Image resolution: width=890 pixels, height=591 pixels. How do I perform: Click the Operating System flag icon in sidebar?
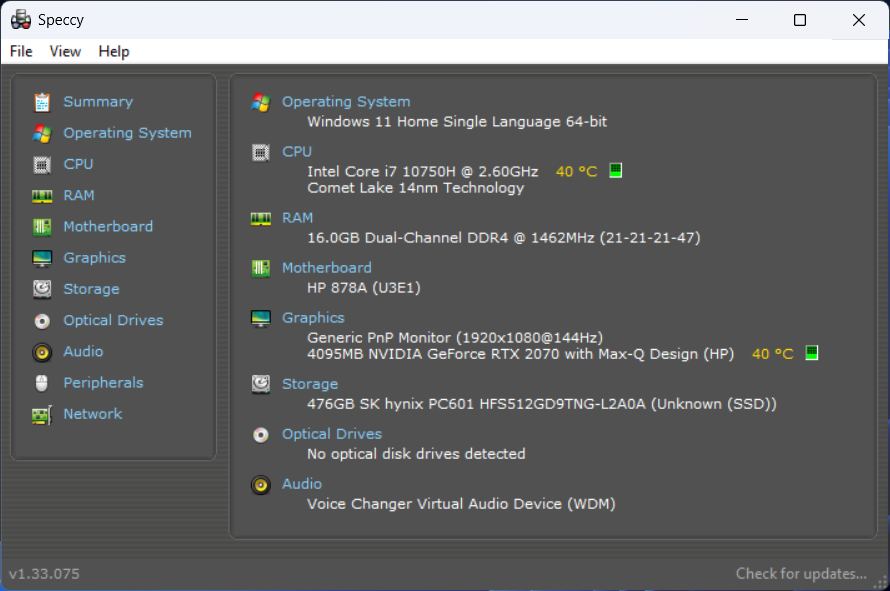[42, 133]
